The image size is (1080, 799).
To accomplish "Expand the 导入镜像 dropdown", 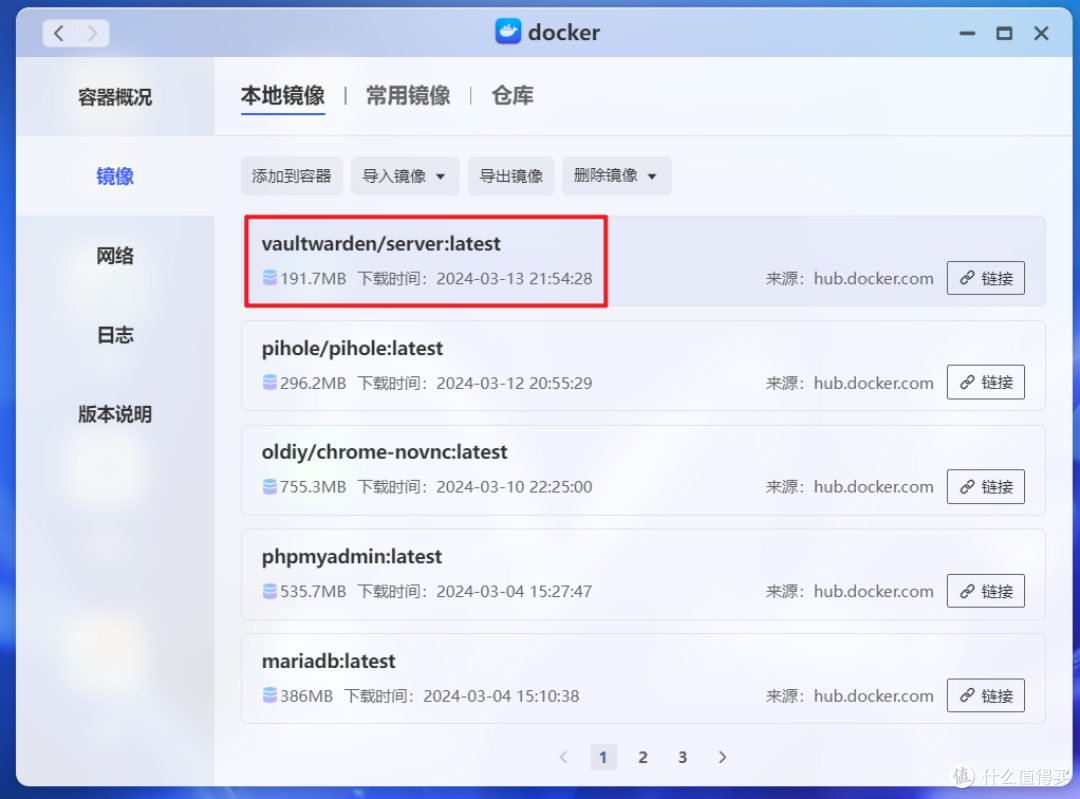I will 404,176.
